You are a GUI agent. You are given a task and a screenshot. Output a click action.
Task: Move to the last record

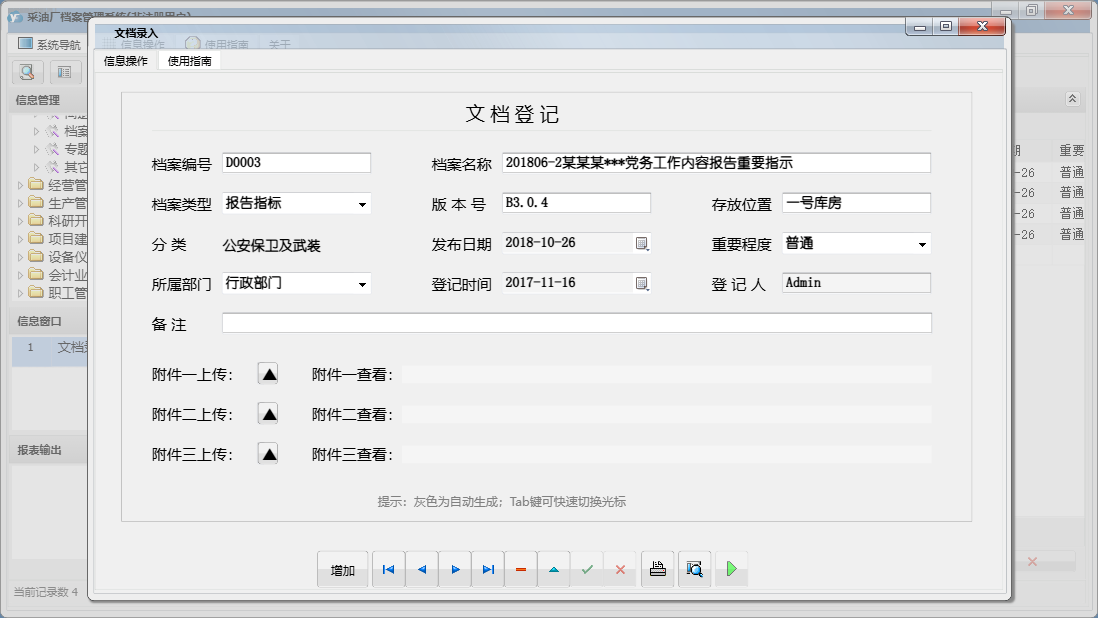(x=488, y=568)
